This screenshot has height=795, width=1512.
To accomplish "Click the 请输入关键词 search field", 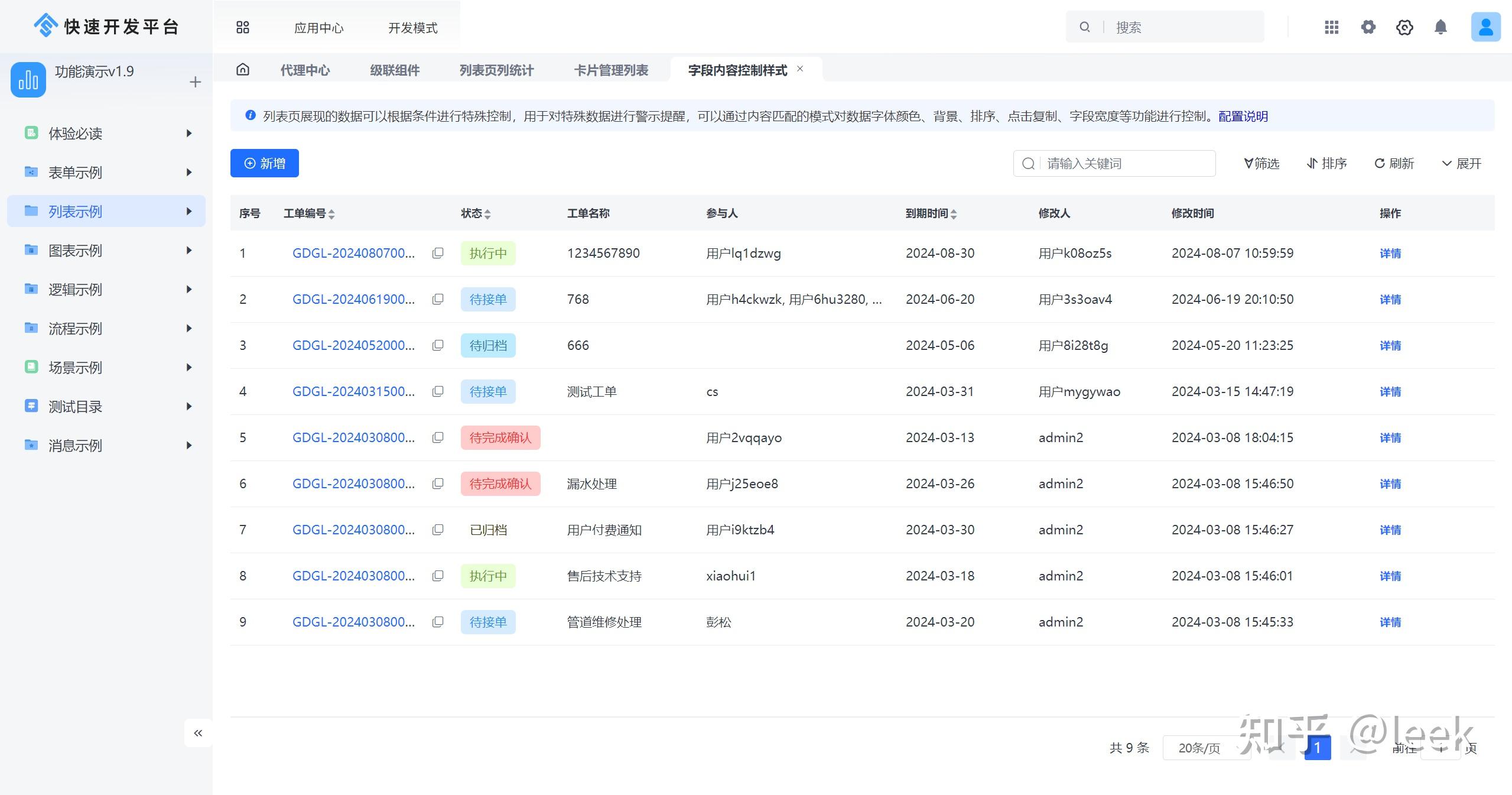I will click(x=1114, y=163).
